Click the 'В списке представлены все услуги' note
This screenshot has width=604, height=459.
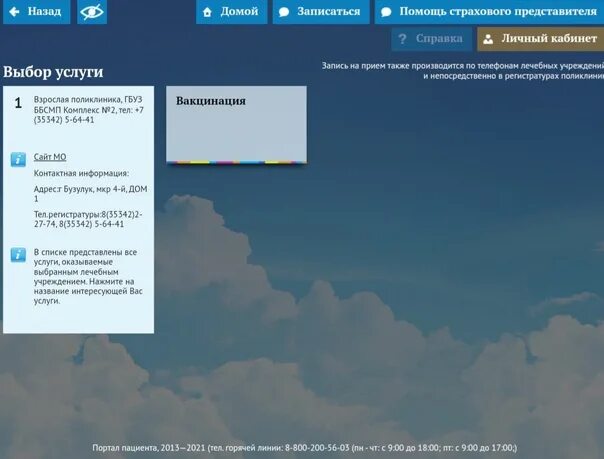pyautogui.click(x=88, y=276)
